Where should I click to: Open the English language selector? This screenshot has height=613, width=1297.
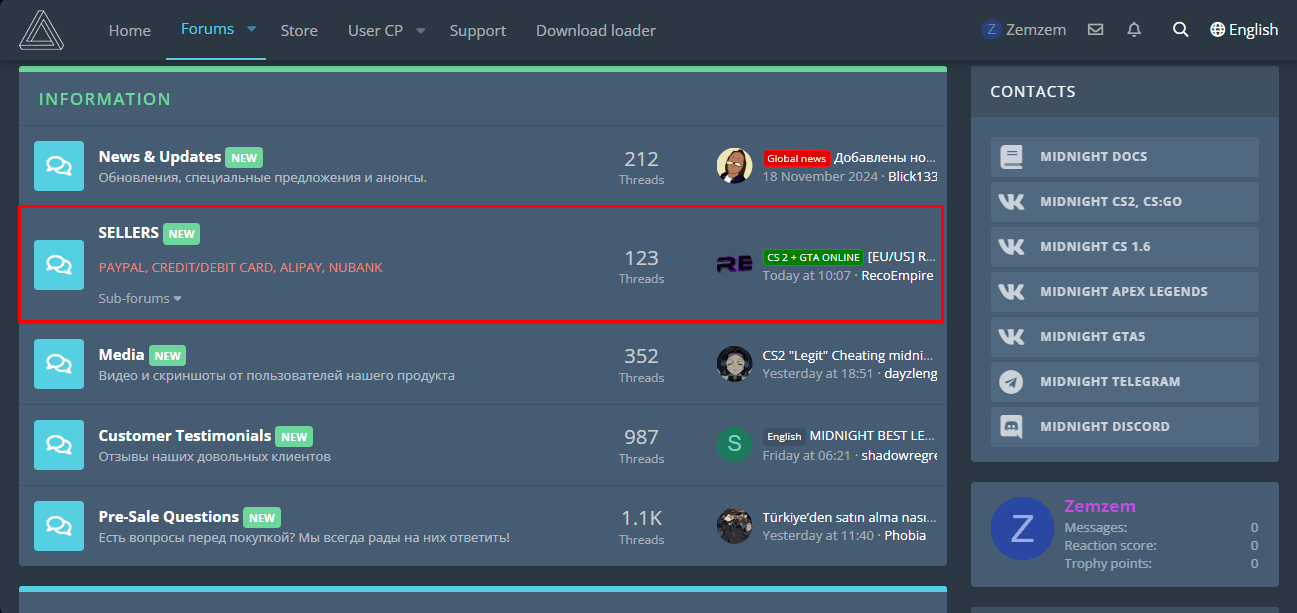click(x=1244, y=30)
